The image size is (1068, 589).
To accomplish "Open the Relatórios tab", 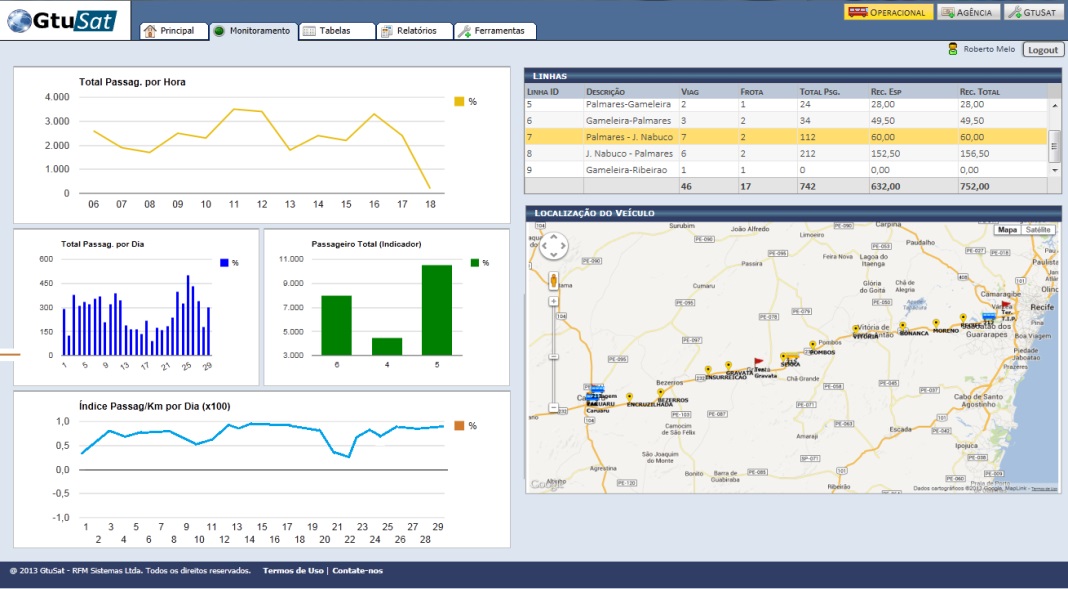I will 415,31.
